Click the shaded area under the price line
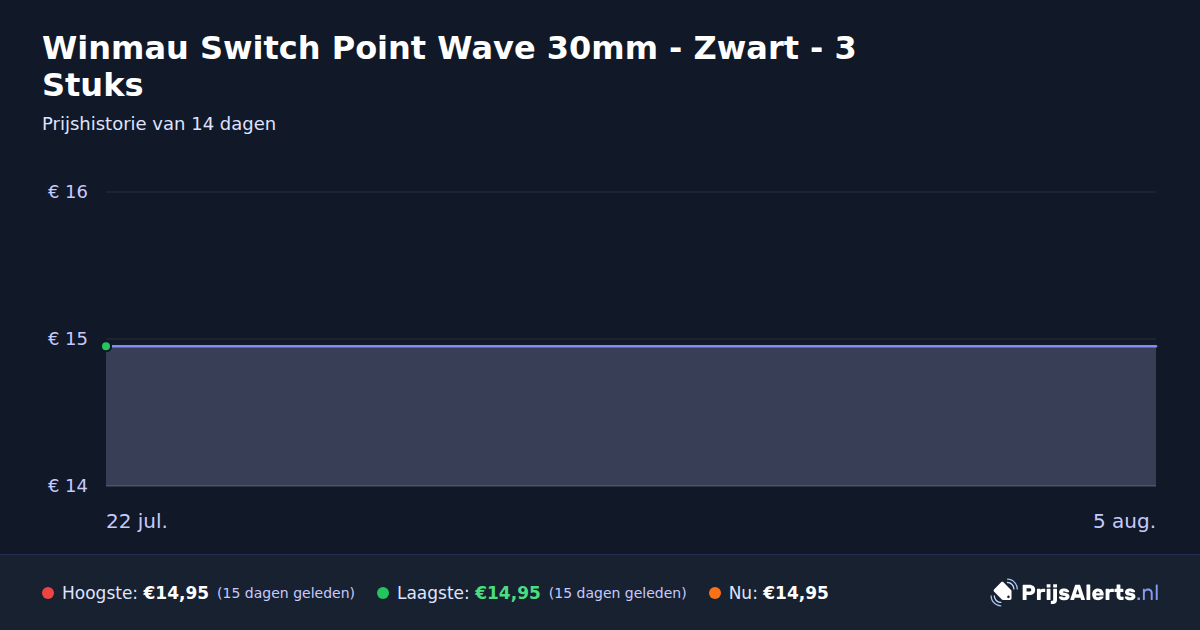Screen dimensions: 1200x630 click(631, 417)
